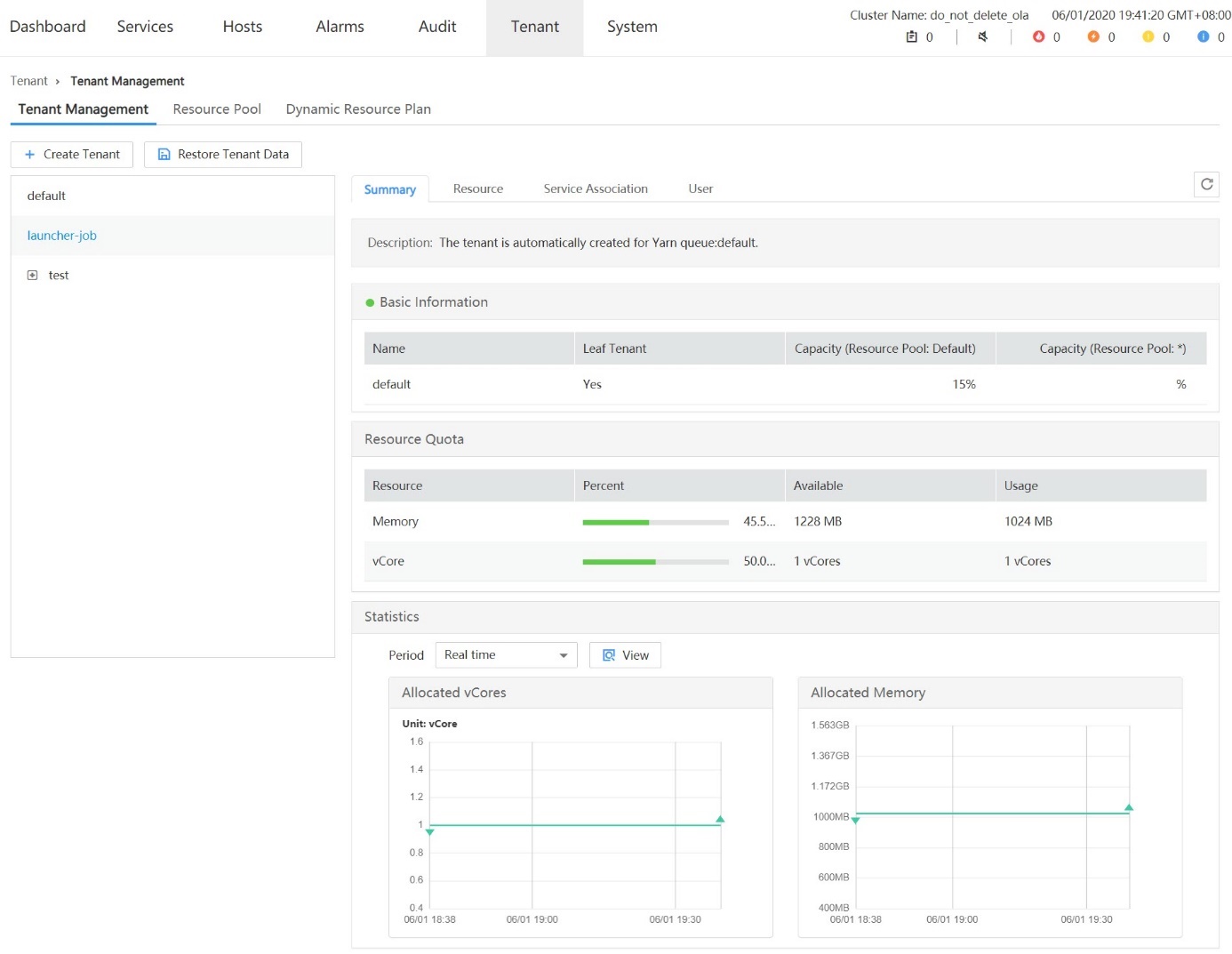Select the test tenant label
The width and height of the screenshot is (1232, 954).
[x=59, y=276]
